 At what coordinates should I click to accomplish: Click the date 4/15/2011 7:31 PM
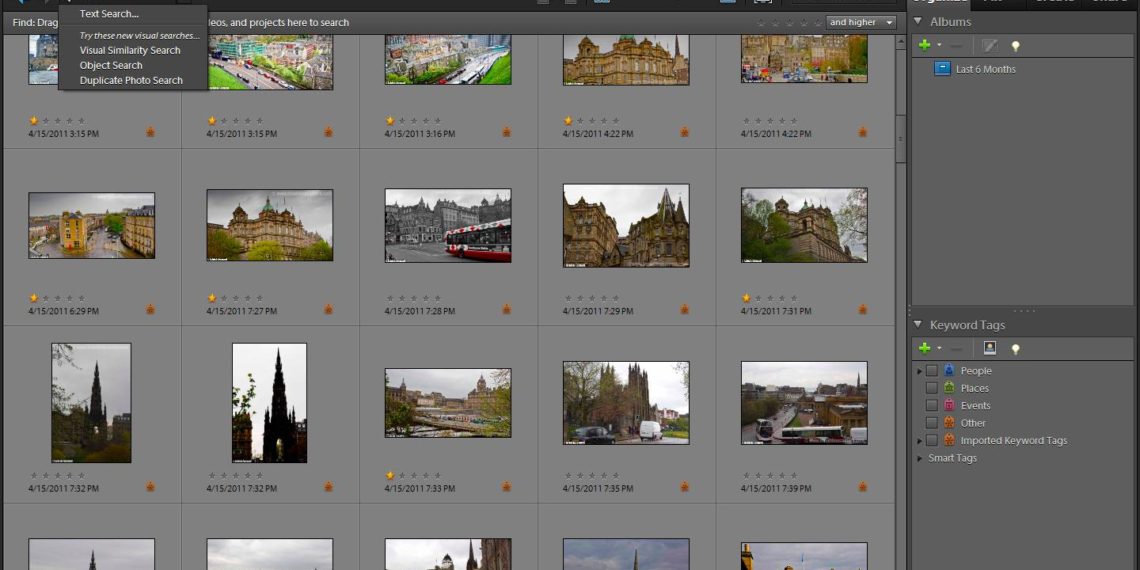click(x=776, y=311)
